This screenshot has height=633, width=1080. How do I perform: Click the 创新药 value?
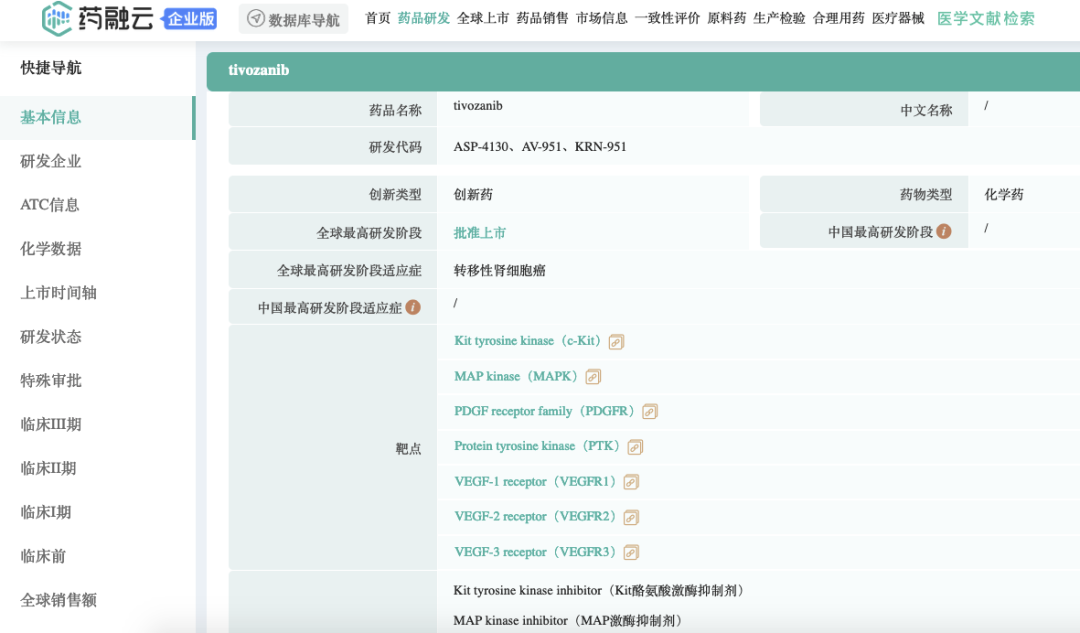pyautogui.click(x=473, y=195)
